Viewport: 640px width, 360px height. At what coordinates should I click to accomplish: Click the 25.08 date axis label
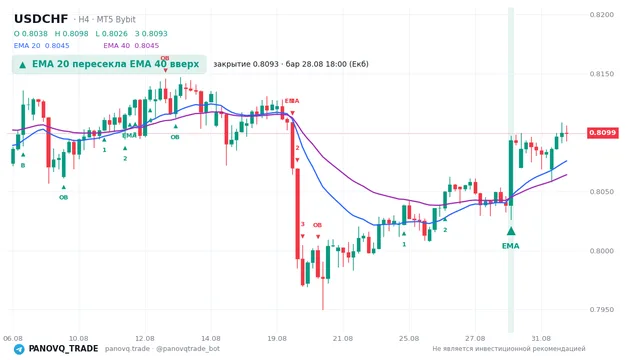click(x=409, y=338)
